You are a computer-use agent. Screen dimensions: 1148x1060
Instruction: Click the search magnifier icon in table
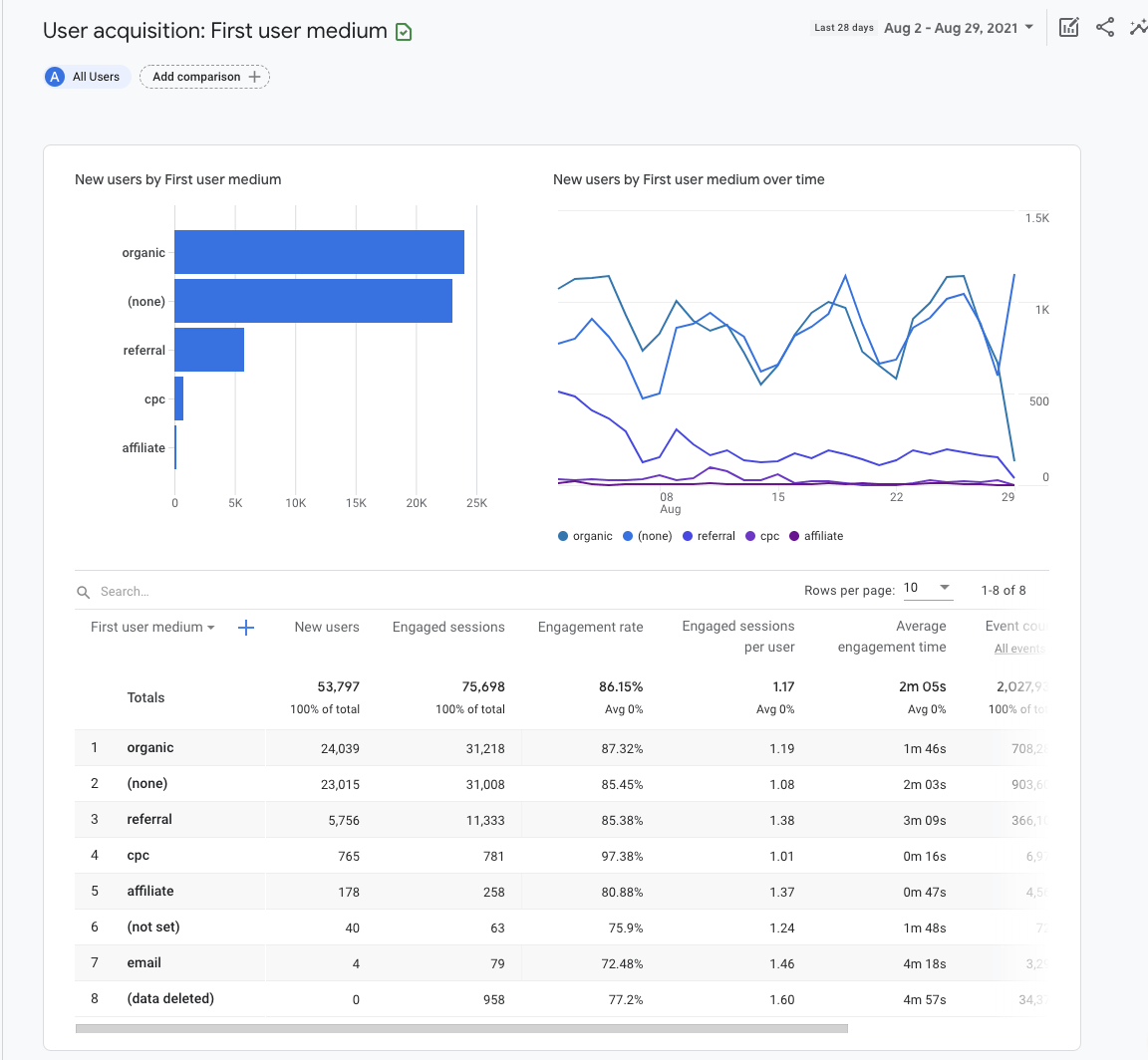(84, 592)
